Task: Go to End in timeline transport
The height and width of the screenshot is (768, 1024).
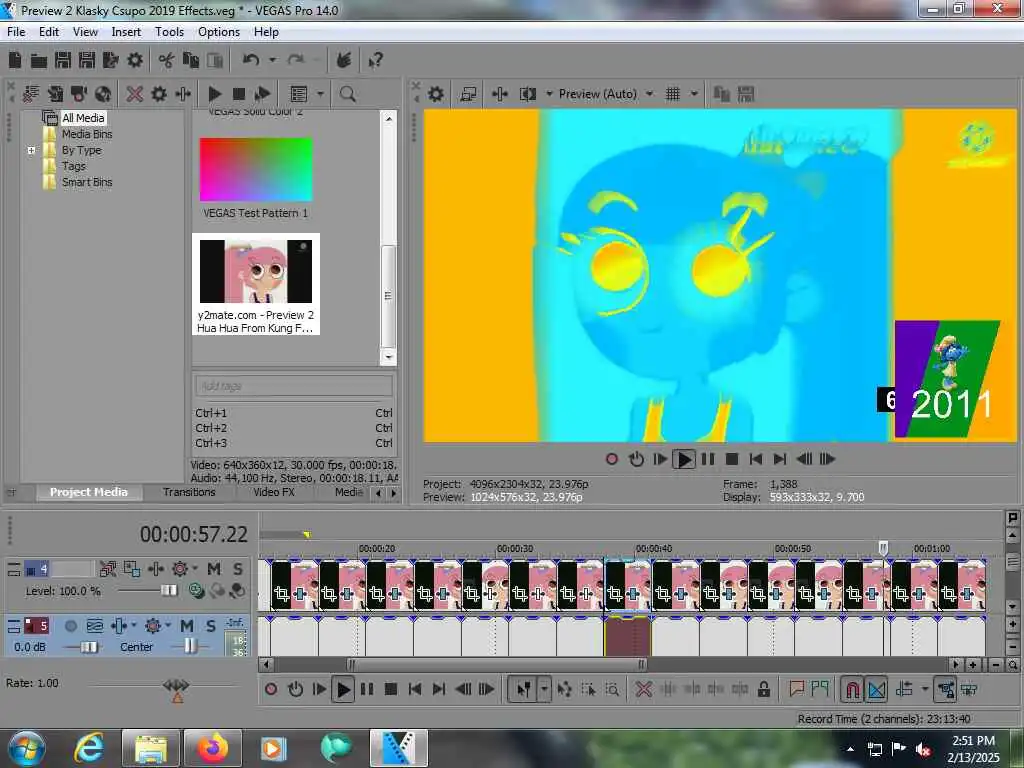Action: [439, 689]
